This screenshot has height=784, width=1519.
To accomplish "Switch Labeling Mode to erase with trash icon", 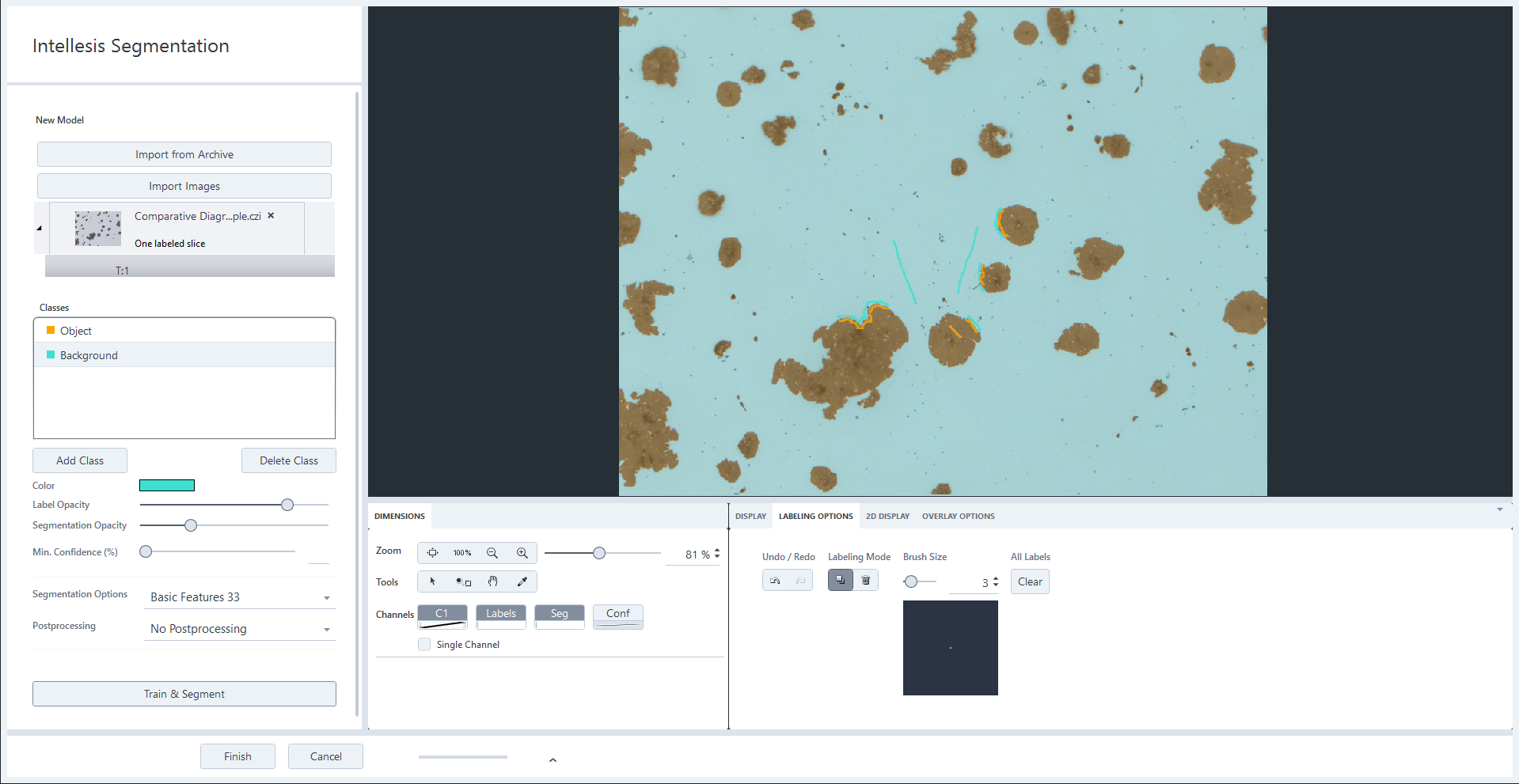I will click(x=866, y=580).
